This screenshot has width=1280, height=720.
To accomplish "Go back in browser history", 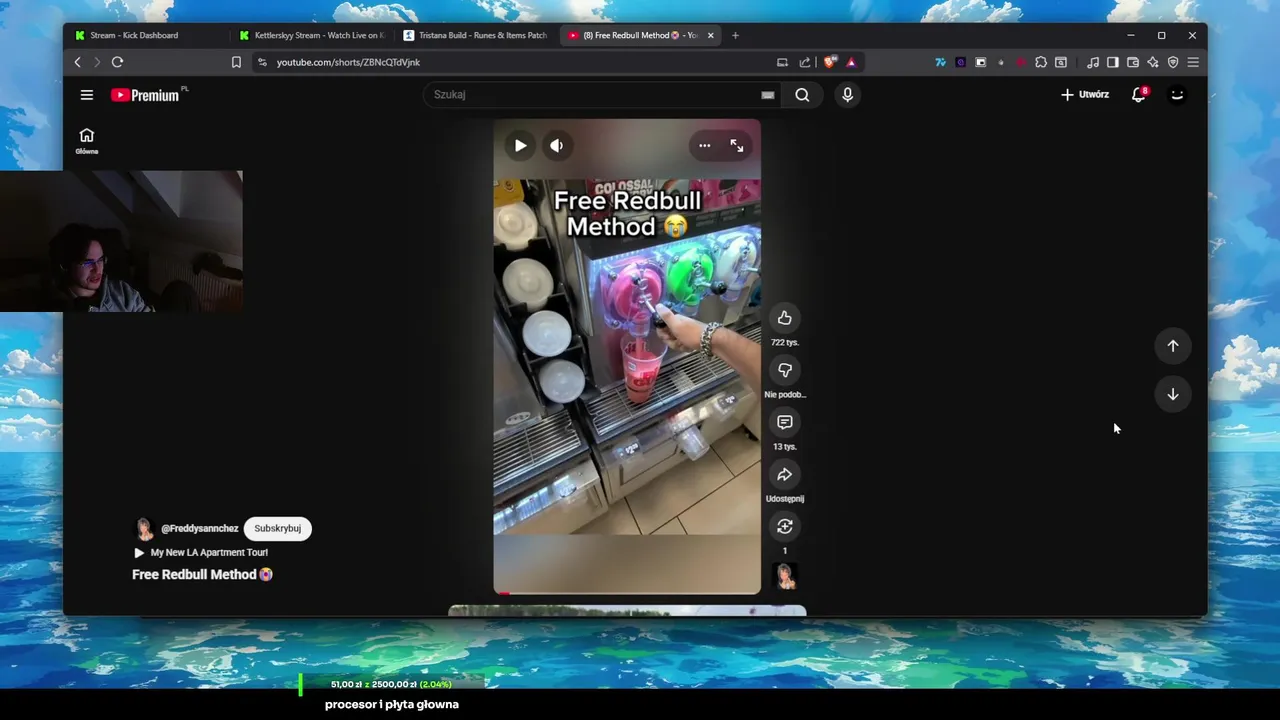I will pyautogui.click(x=77, y=62).
